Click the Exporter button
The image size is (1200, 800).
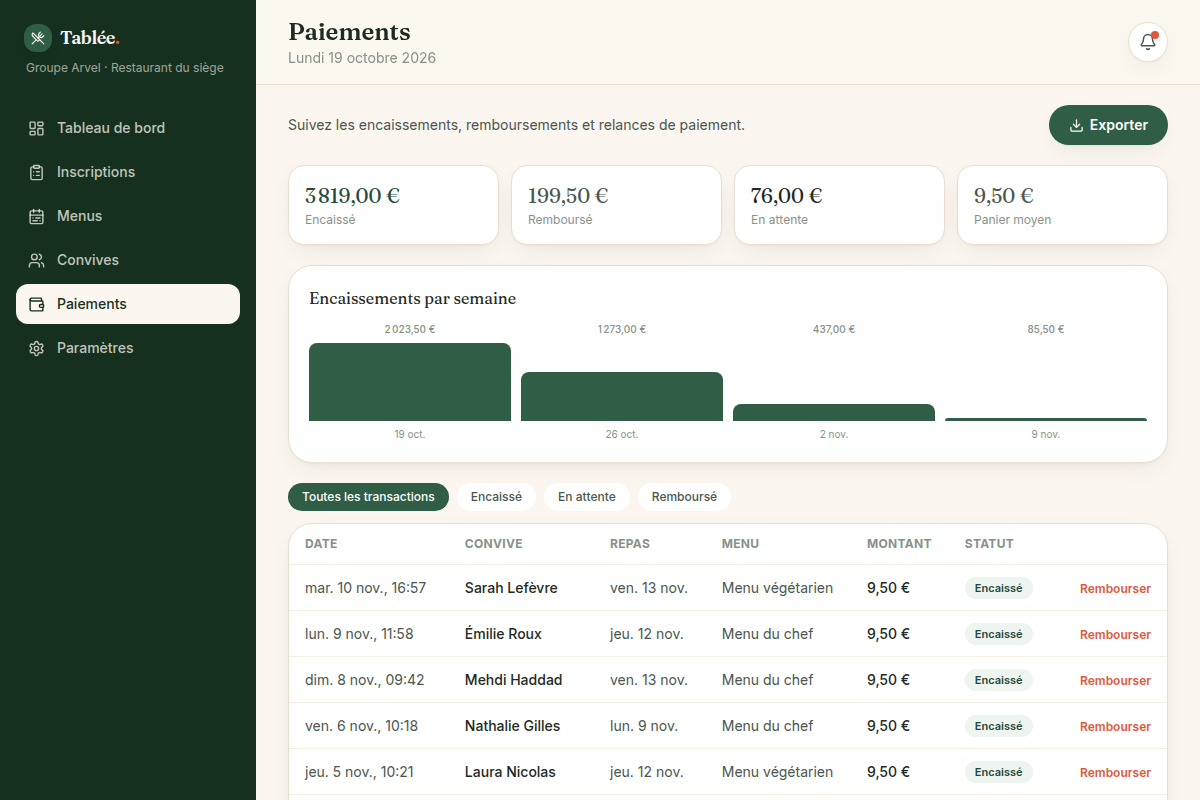coord(1108,125)
